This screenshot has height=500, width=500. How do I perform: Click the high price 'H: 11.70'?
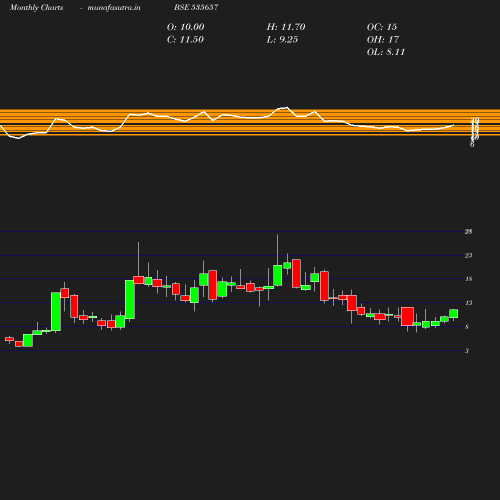click(x=286, y=27)
